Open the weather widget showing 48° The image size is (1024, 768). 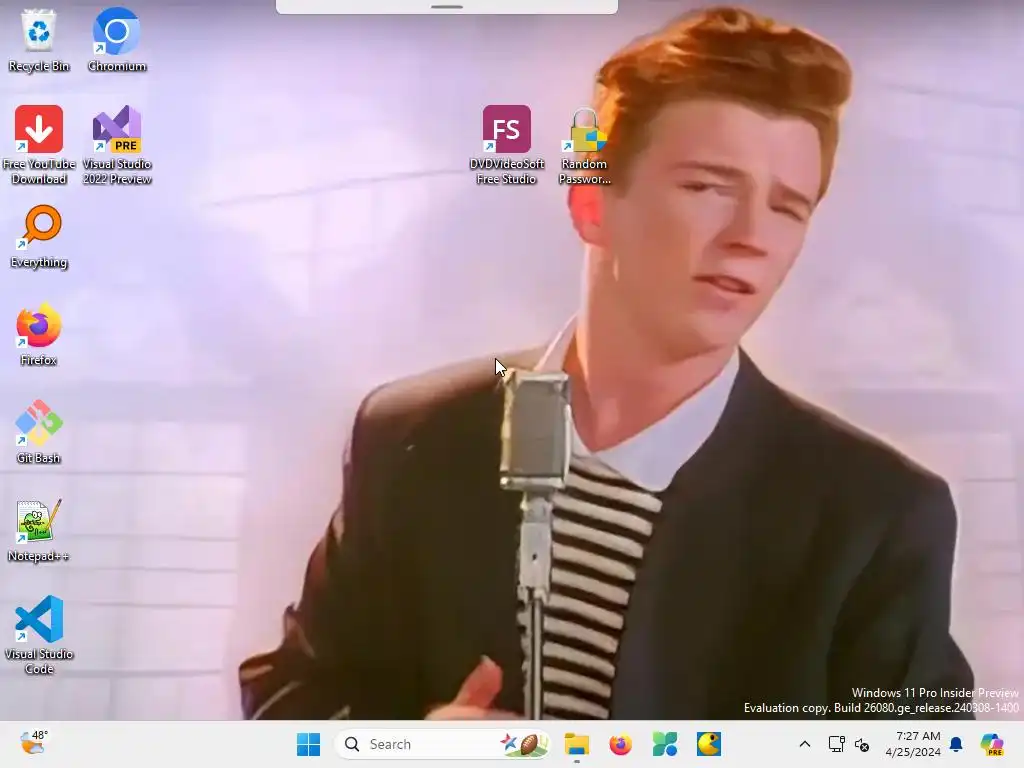(x=33, y=743)
